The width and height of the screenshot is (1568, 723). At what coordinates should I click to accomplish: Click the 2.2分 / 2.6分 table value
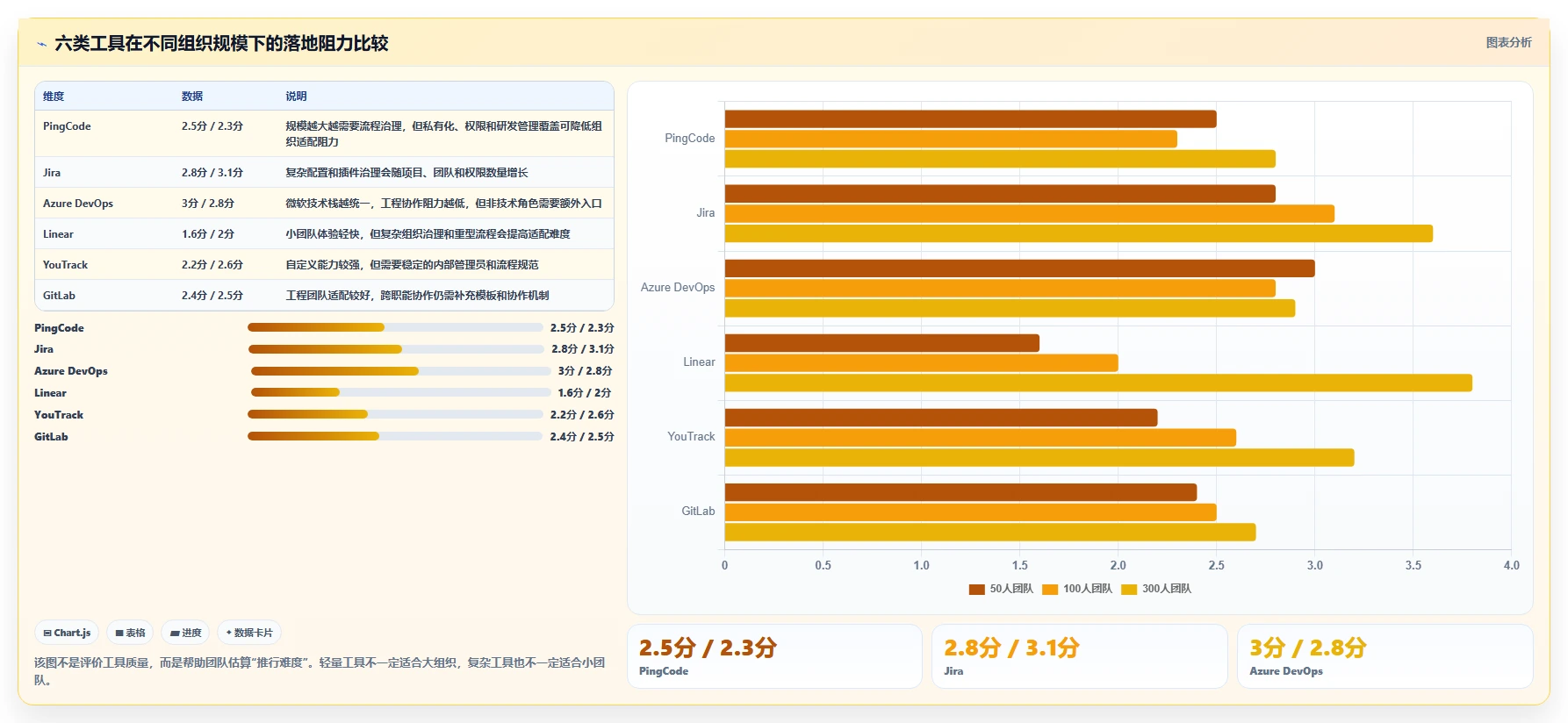point(212,265)
